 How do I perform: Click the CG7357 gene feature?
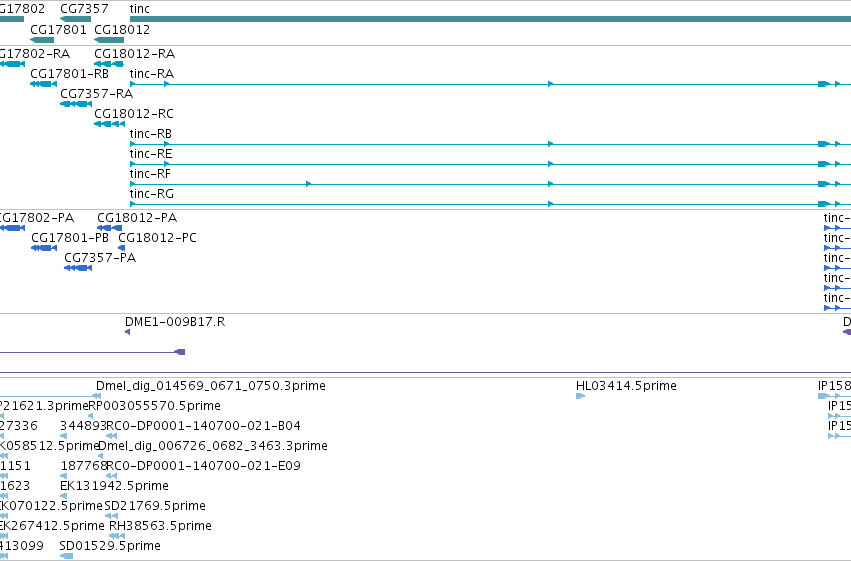pyautogui.click(x=75, y=19)
